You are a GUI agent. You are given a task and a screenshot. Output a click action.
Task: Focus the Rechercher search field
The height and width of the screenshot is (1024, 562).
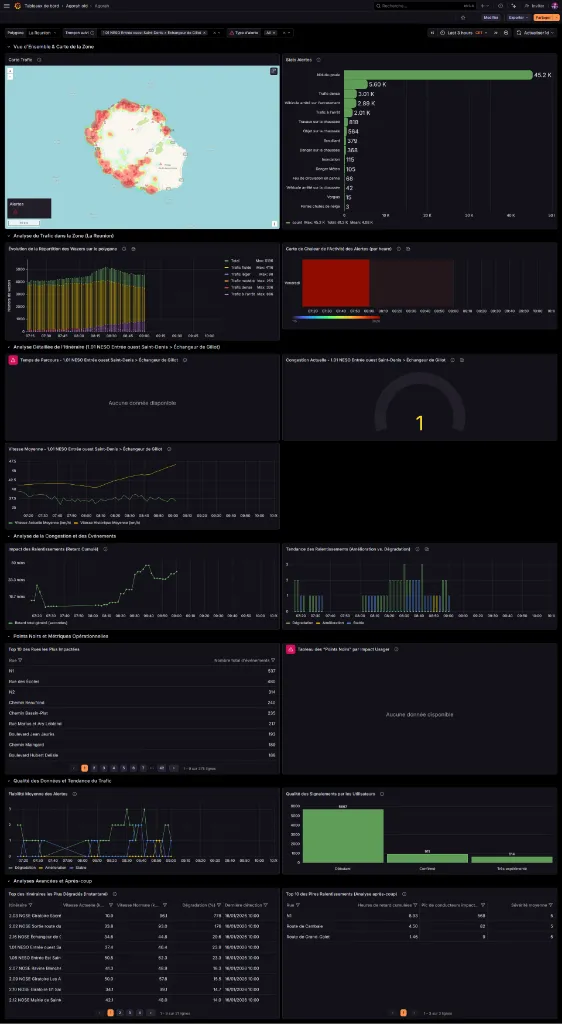424,5
